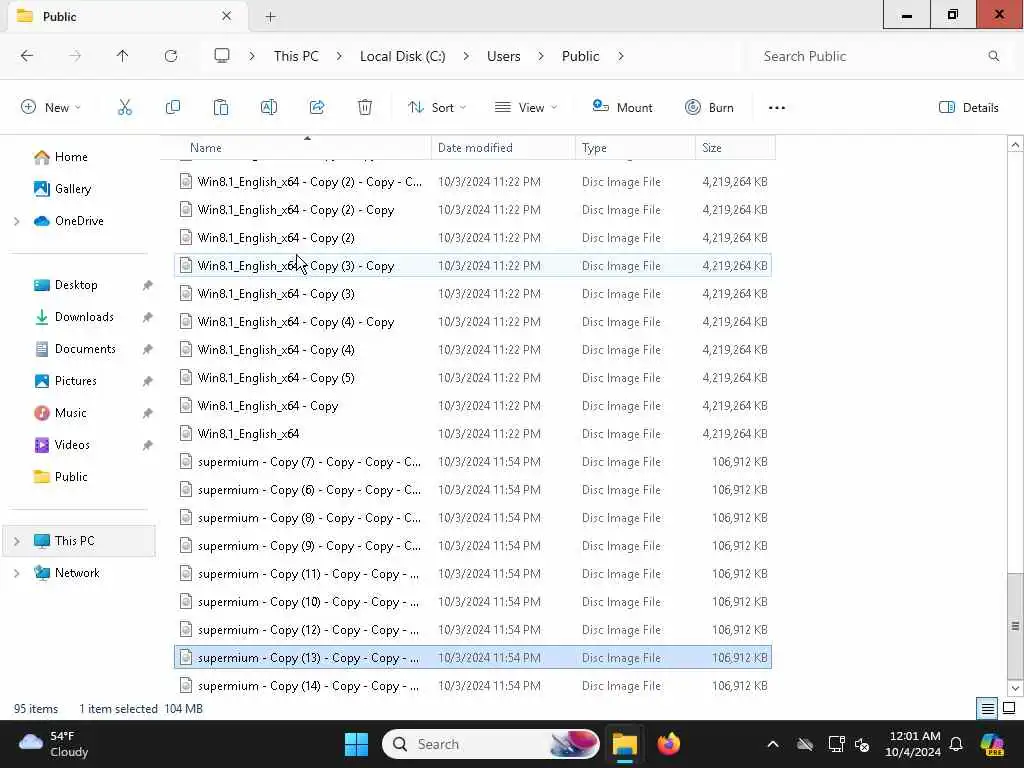The image size is (1024, 768).
Task: Click the Copy icon in toolbar
Action: [x=173, y=108]
